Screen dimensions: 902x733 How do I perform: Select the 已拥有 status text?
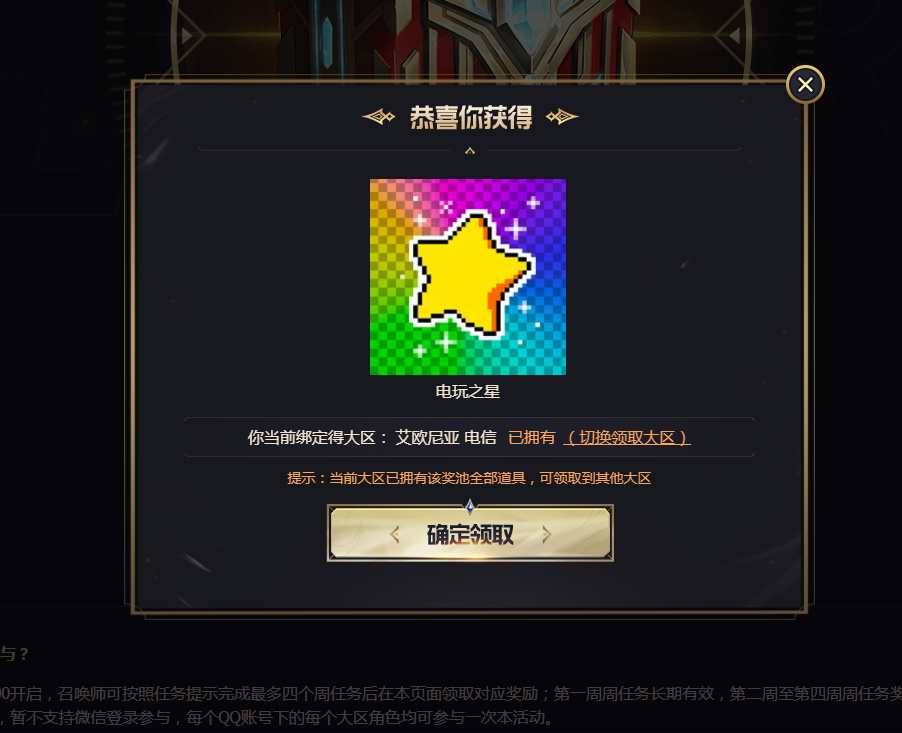tap(532, 438)
